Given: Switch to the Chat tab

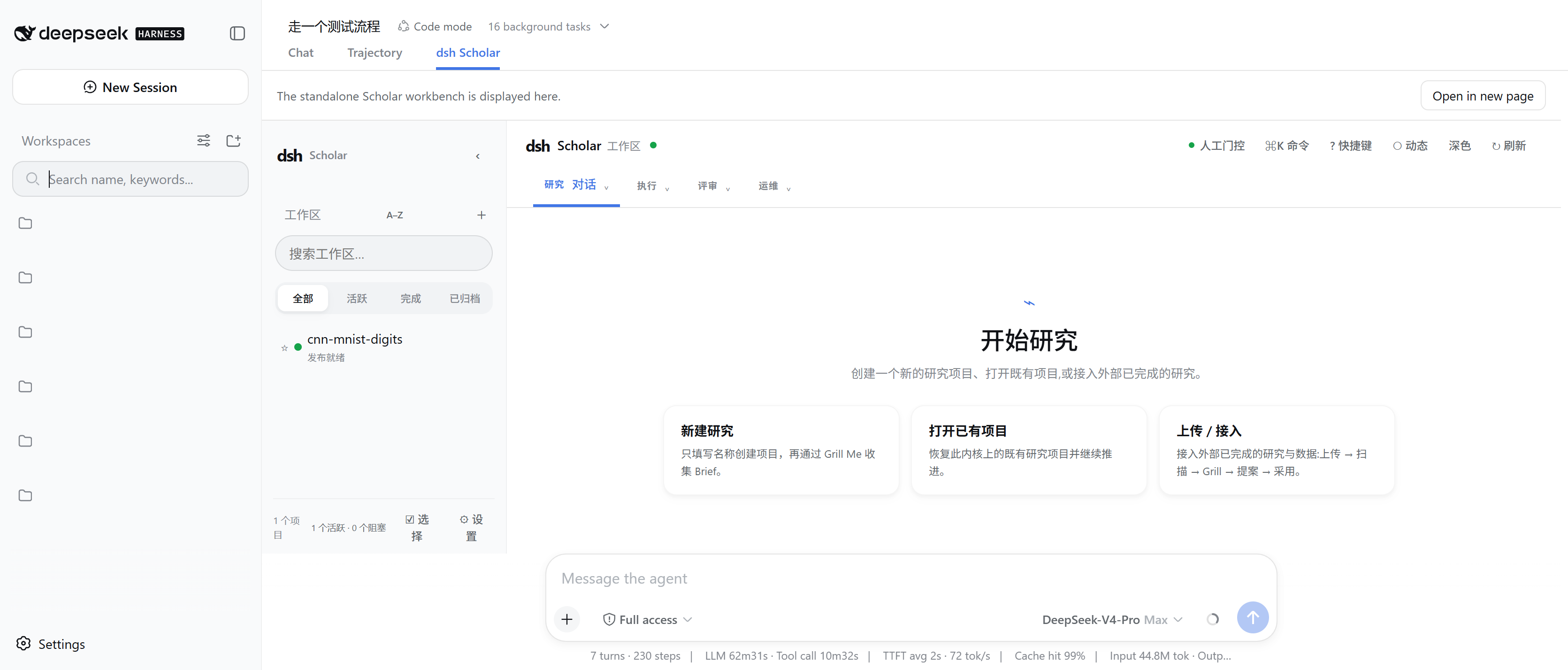Looking at the screenshot, I should (301, 53).
